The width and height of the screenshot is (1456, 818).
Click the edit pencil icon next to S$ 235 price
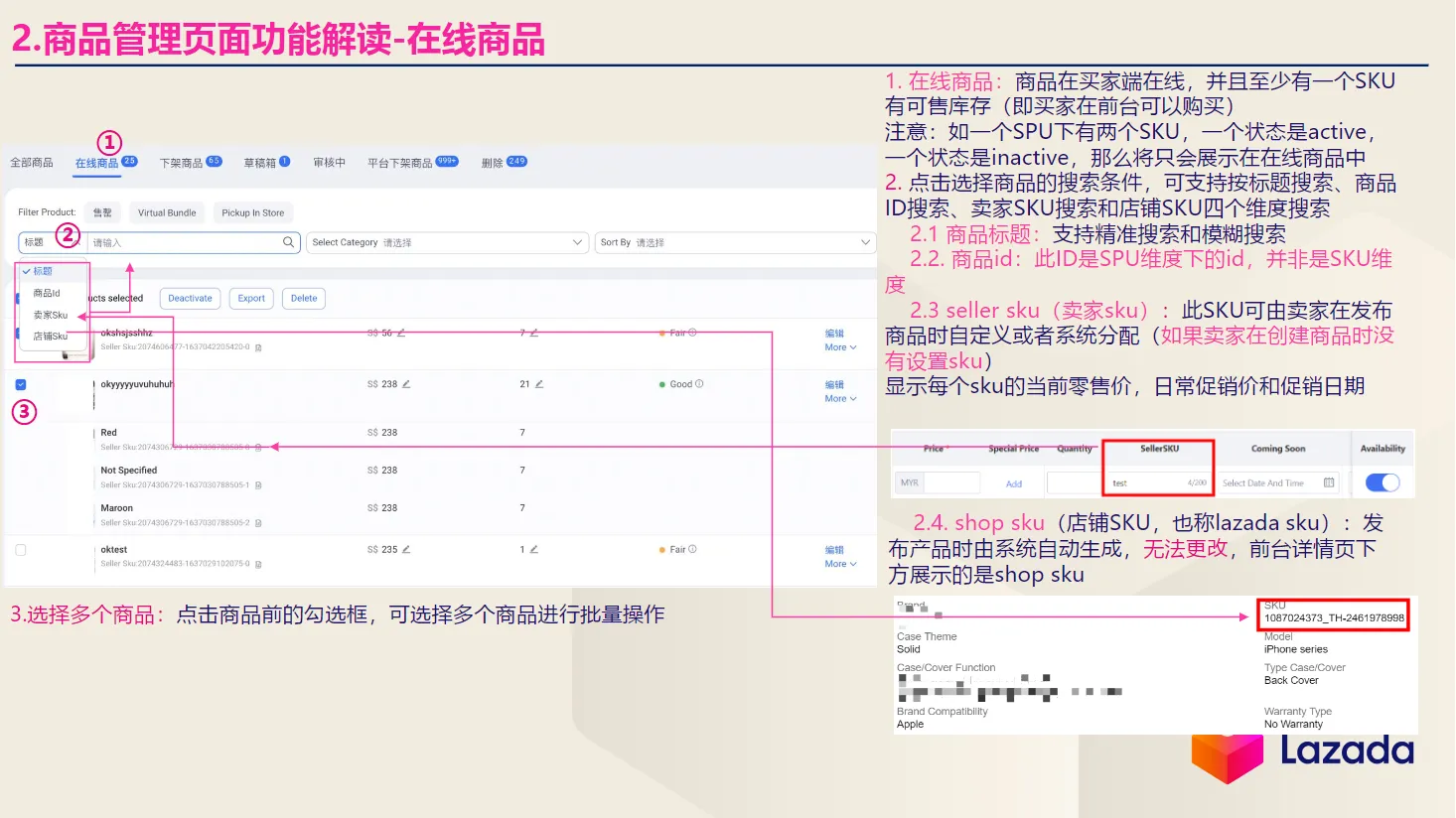(x=405, y=549)
